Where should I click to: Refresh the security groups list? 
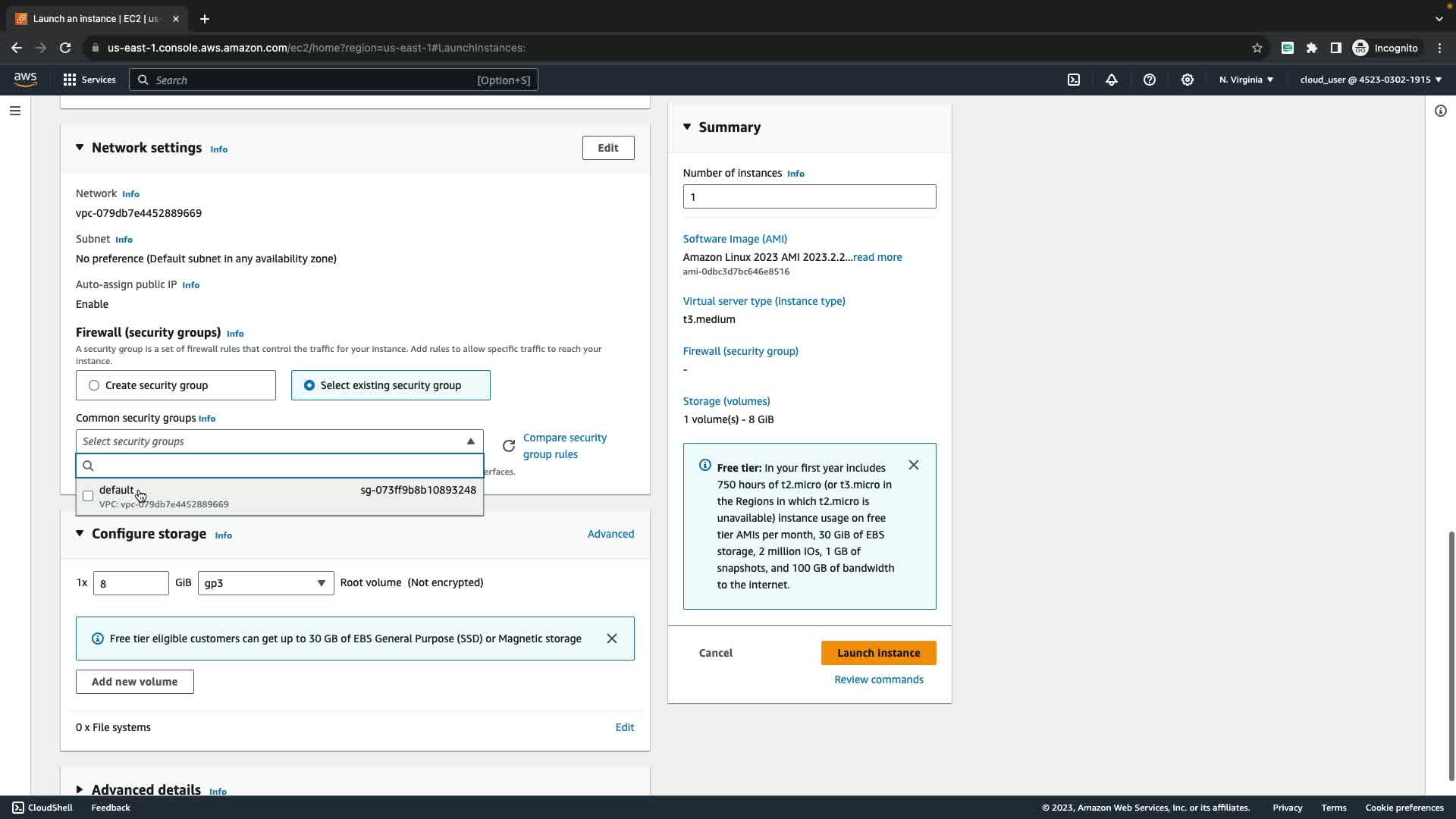tap(509, 446)
